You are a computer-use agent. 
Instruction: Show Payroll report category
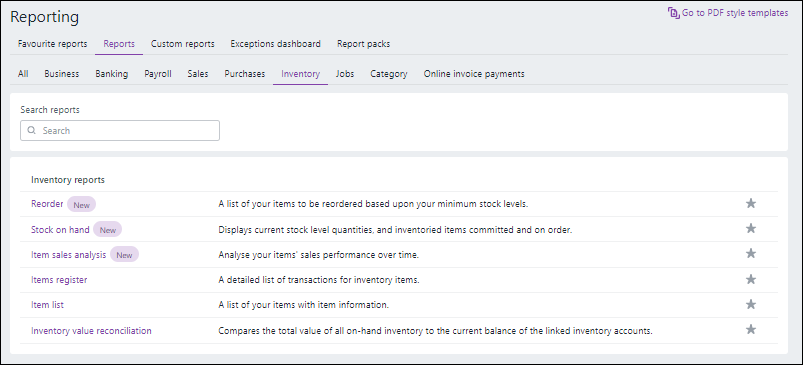(158, 74)
